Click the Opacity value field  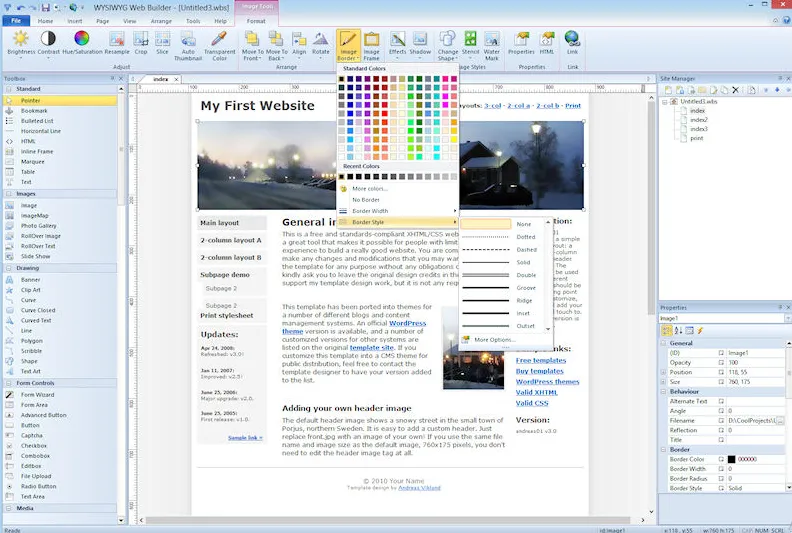tap(756, 363)
